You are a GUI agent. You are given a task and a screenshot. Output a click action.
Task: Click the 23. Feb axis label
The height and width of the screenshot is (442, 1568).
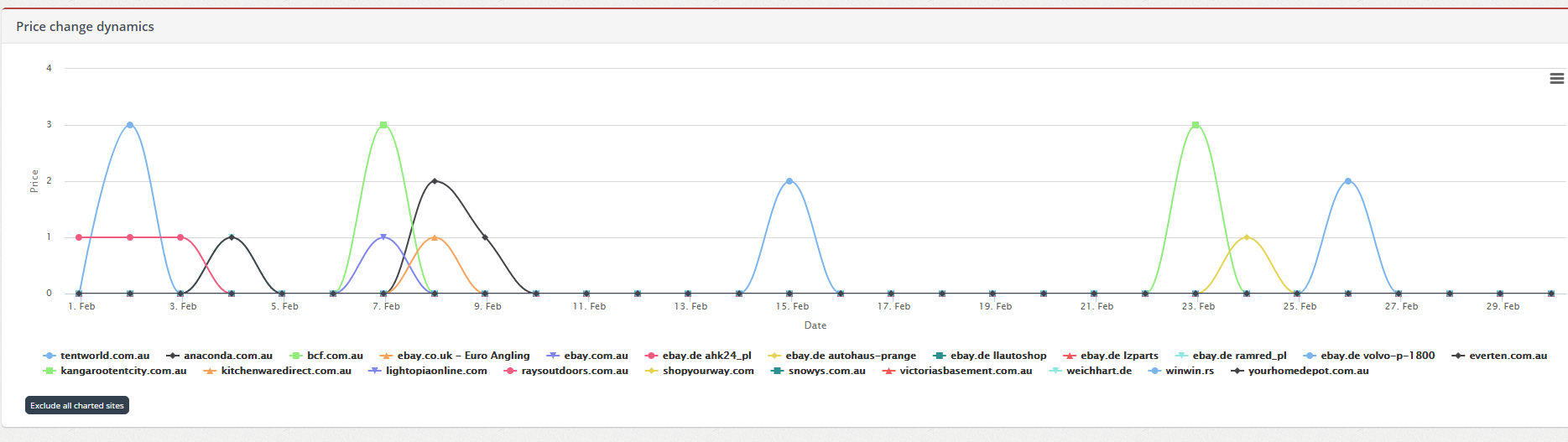tap(1198, 306)
